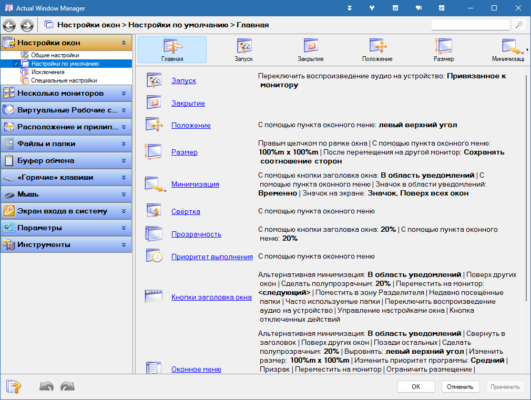The image size is (531, 400).
Task: Click the search magnifier button
Action: pos(518,25)
